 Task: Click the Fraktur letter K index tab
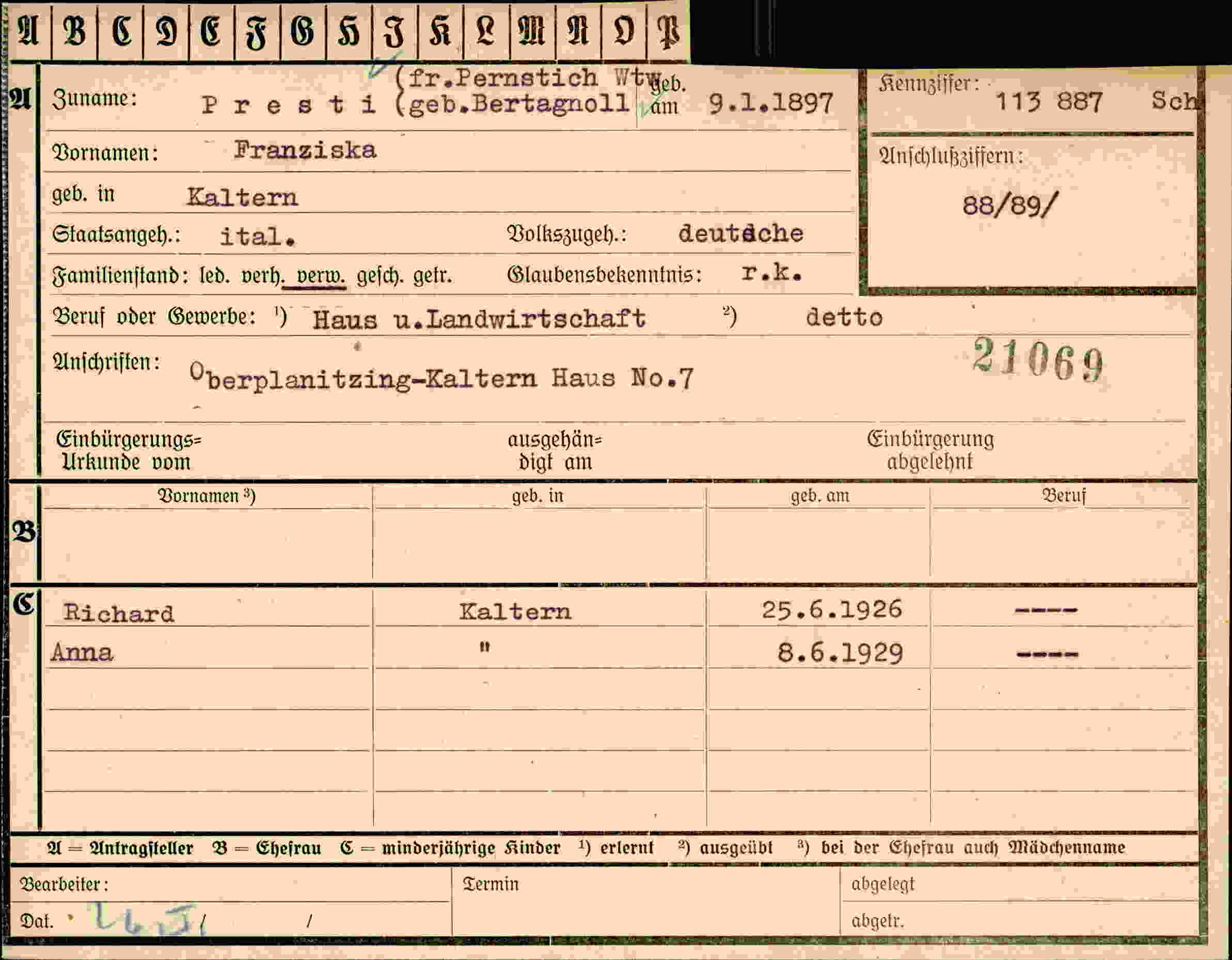pos(440,31)
